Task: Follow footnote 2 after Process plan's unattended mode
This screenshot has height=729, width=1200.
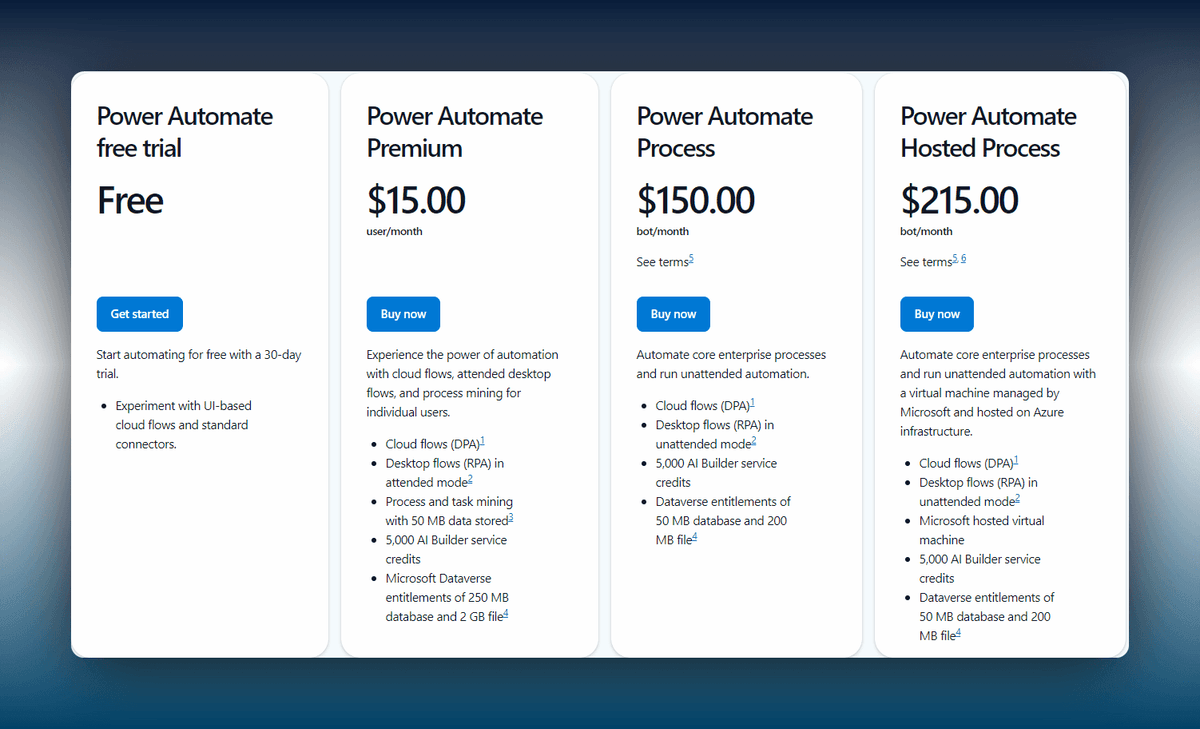Action: (x=754, y=441)
